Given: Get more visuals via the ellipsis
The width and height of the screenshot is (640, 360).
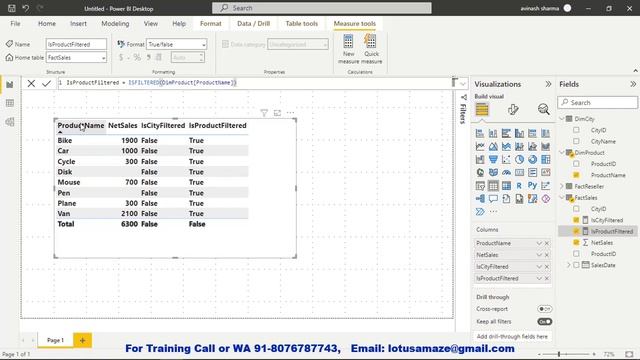Looking at the screenshot, I should pos(493,211).
